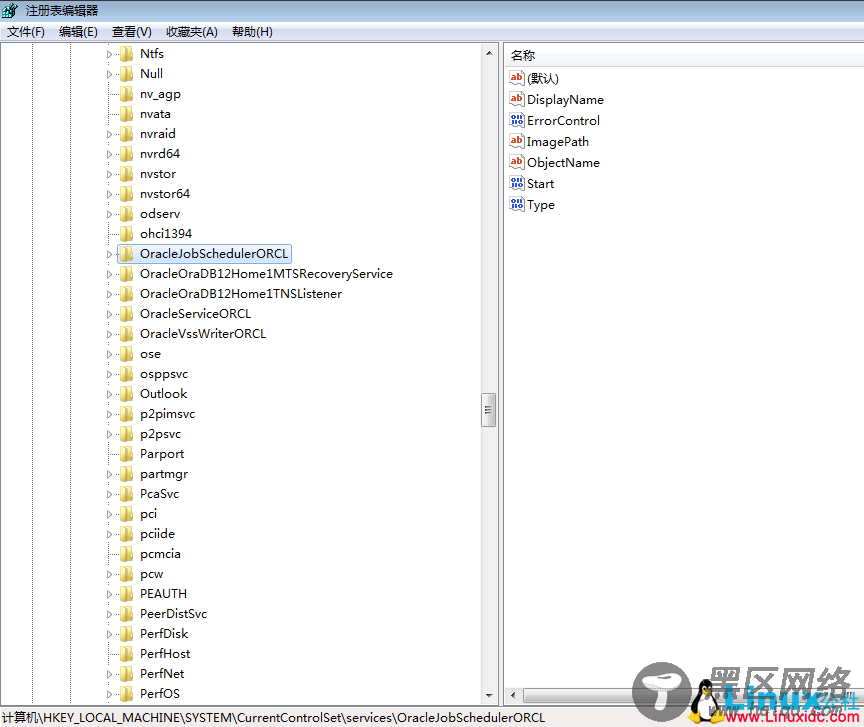Click the odserv folder icon
864x727 pixels.
[x=127, y=214]
